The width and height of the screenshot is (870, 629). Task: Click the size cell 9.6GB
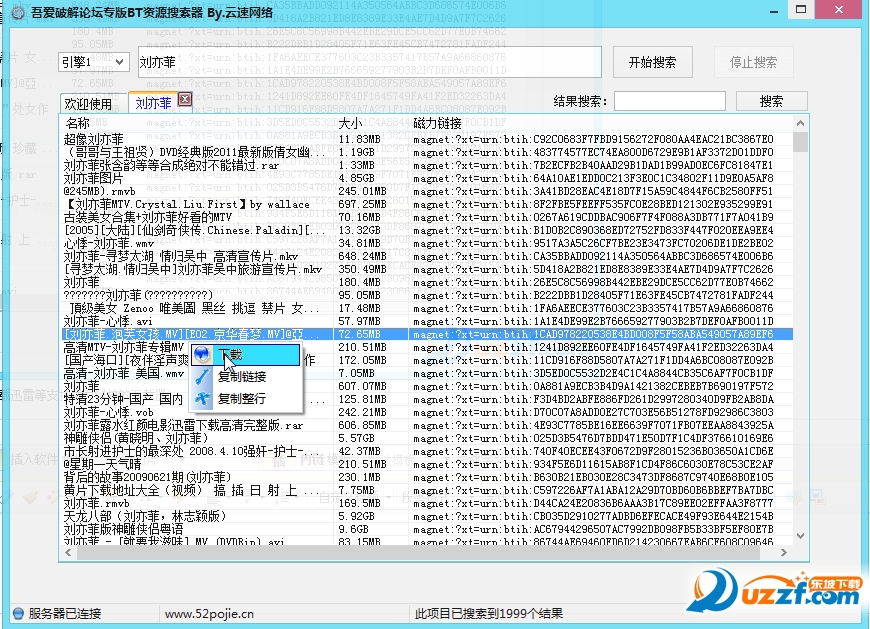click(x=353, y=529)
